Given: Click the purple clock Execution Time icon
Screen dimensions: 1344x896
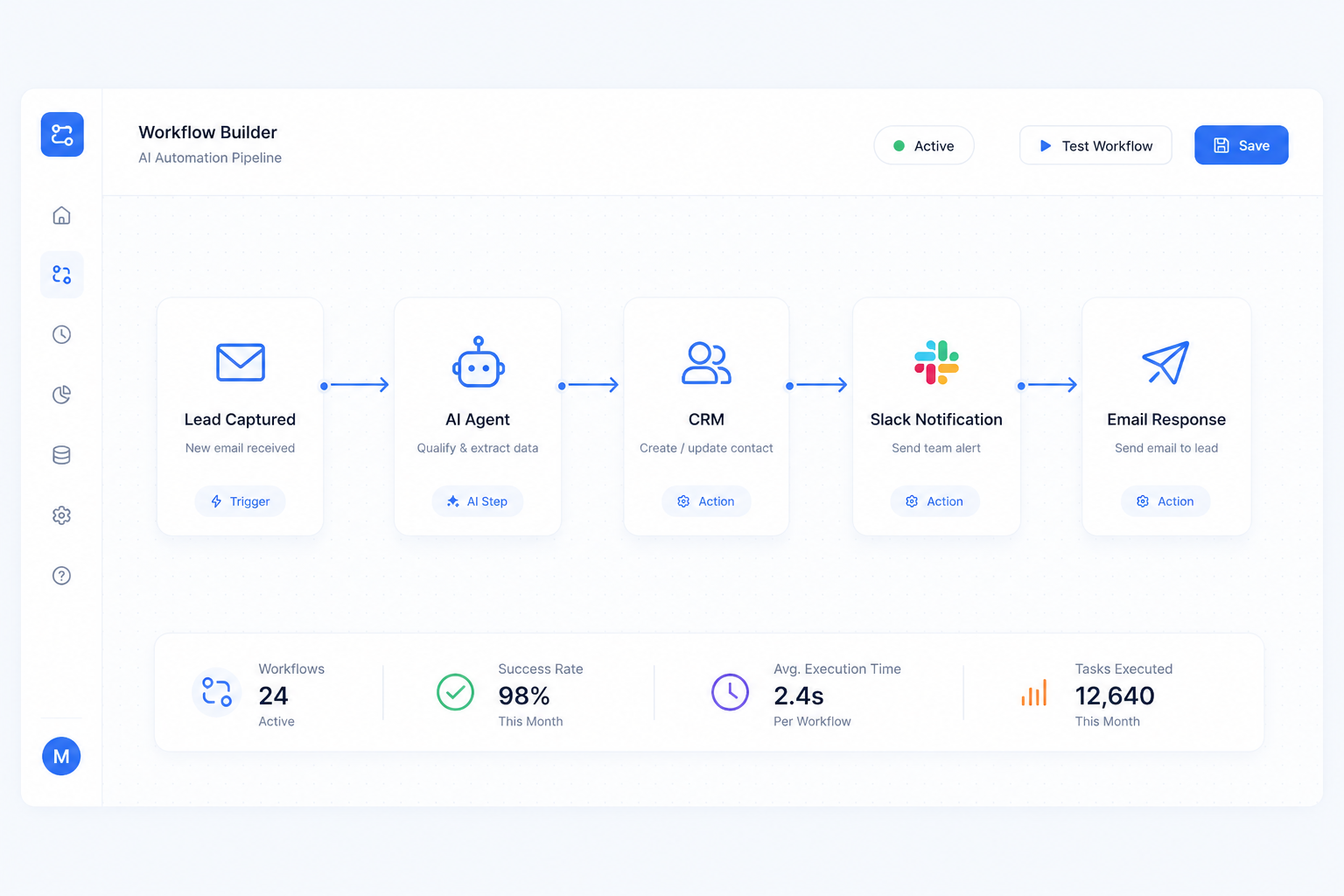Looking at the screenshot, I should pyautogui.click(x=730, y=692).
